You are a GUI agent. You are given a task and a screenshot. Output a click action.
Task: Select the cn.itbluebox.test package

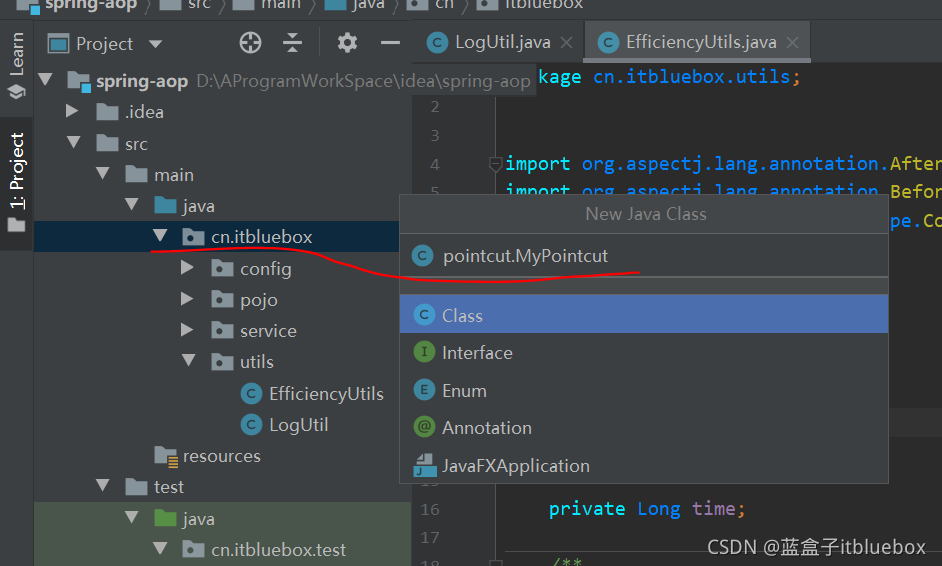click(278, 549)
